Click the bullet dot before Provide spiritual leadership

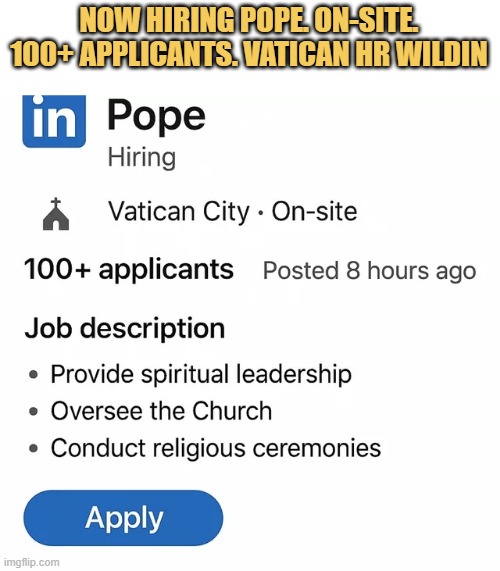(x=34, y=375)
